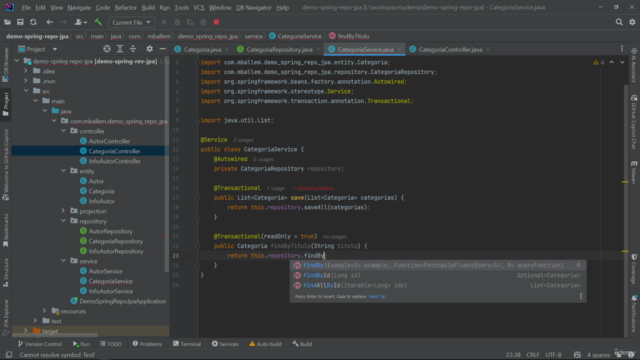
Task: Open the Auto-build tool window
Action: [265, 344]
